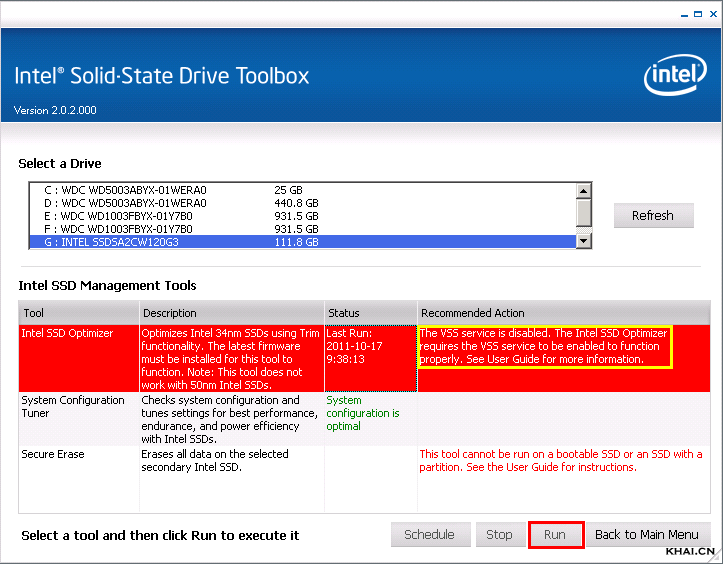The height and width of the screenshot is (564, 723).
Task: Go back with Back to Main Menu
Action: pyautogui.click(x=647, y=535)
